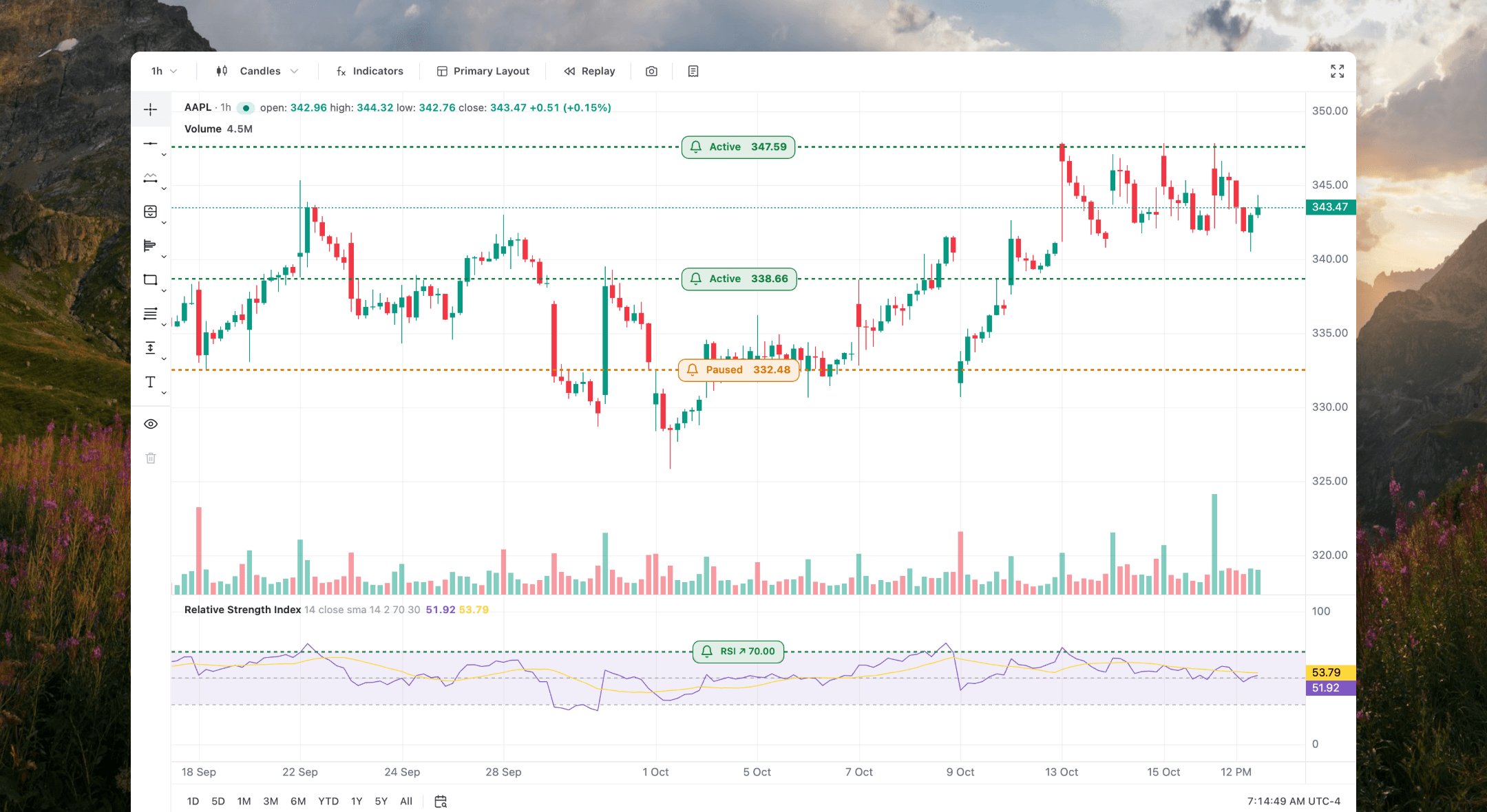The image size is (1487, 812).
Task: Take a chart snapshot with camera icon
Action: tap(651, 71)
